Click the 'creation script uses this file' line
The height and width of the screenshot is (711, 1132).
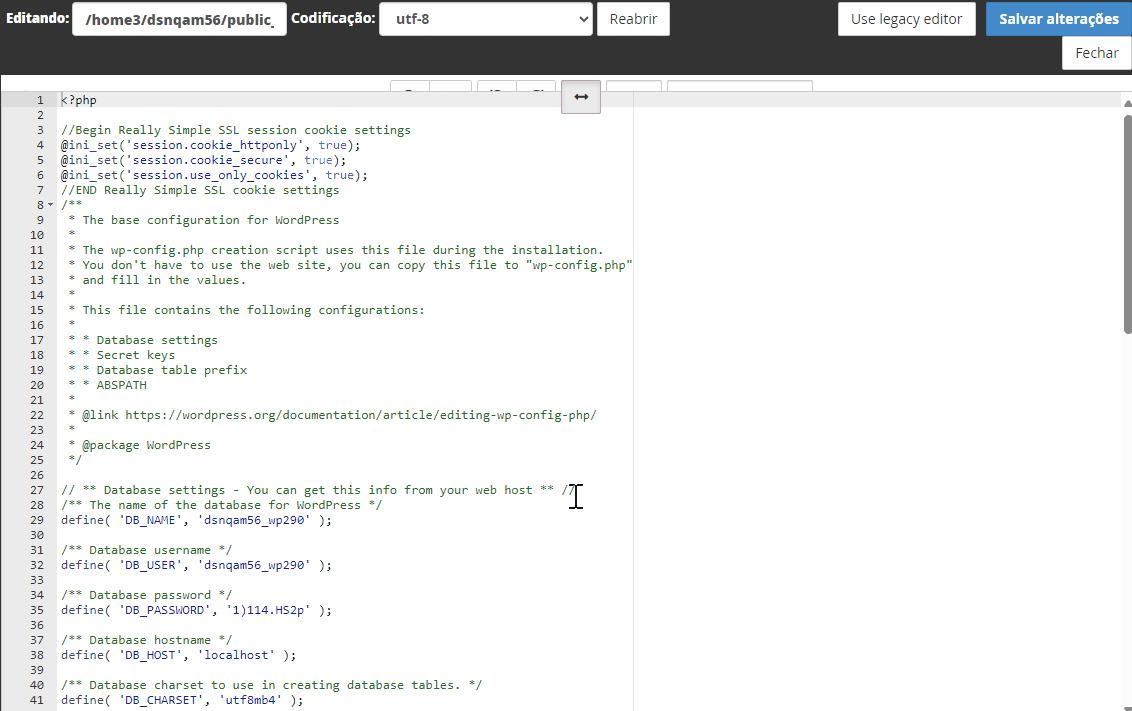336,250
